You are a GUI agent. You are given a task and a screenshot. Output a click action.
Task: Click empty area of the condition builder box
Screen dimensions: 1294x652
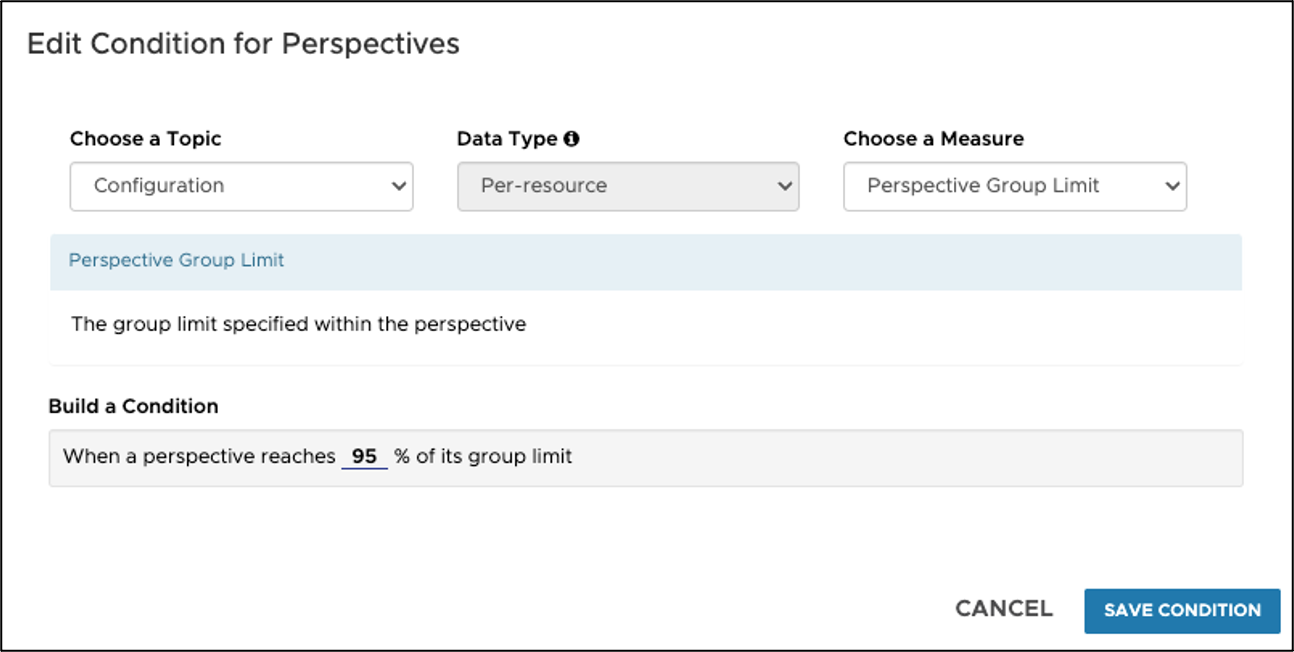(900, 458)
